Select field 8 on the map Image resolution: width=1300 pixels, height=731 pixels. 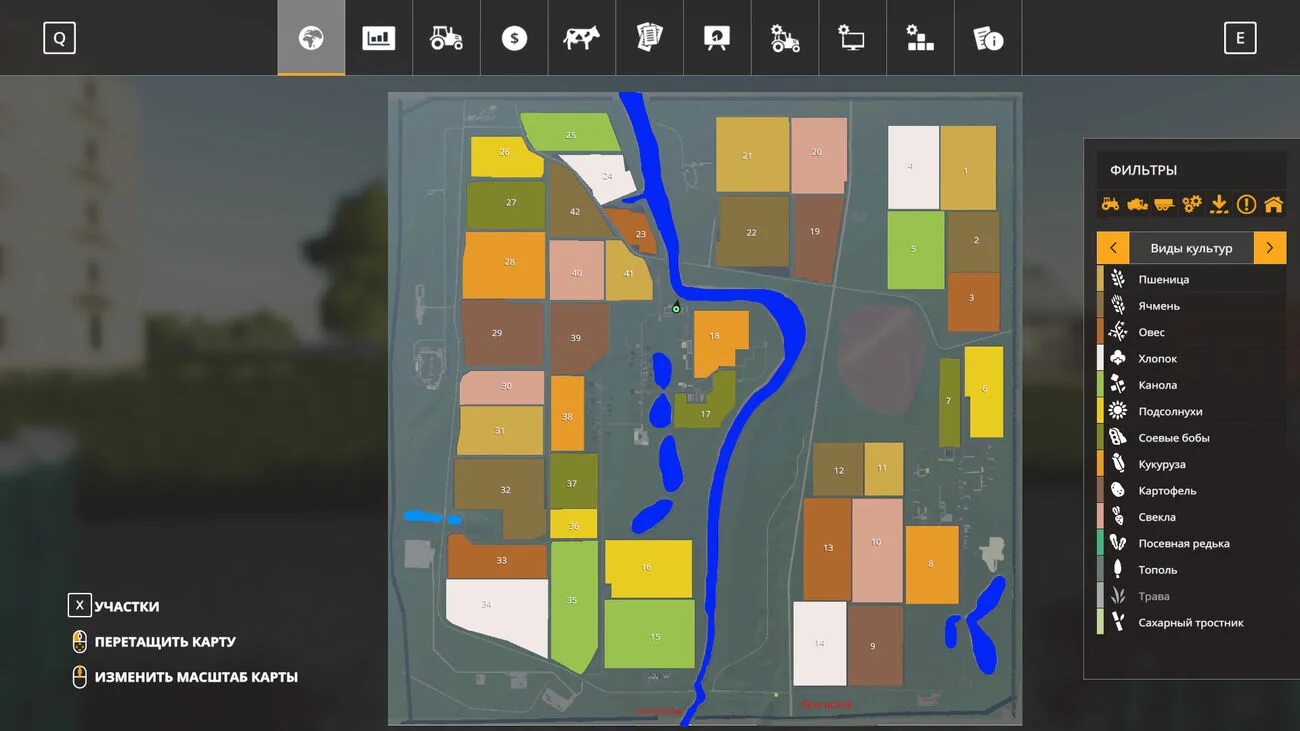point(932,565)
